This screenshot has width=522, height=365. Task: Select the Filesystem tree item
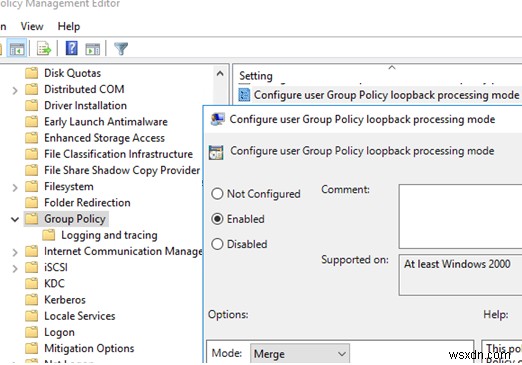(69, 186)
